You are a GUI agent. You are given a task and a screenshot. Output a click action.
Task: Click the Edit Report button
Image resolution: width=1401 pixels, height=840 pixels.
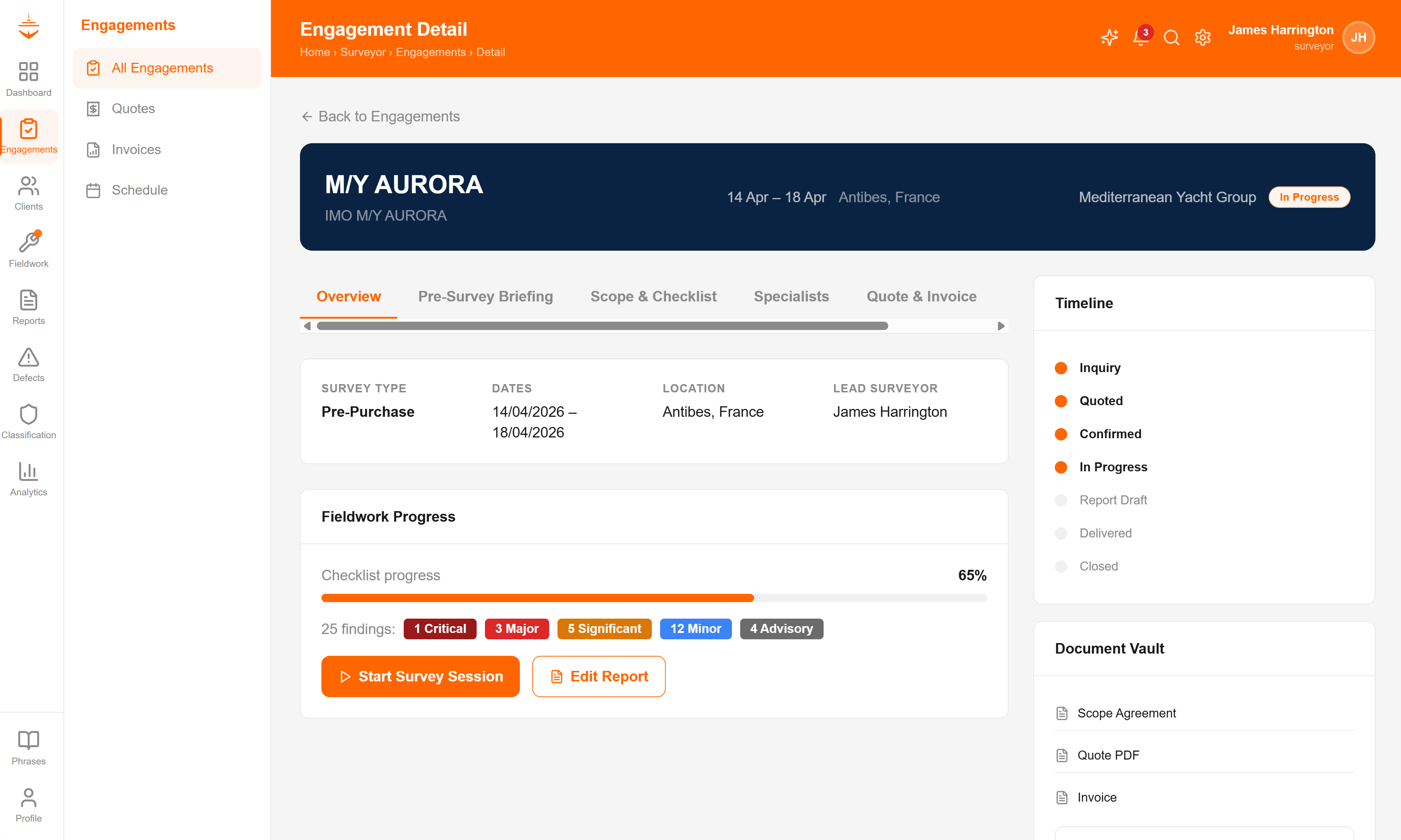pos(598,677)
